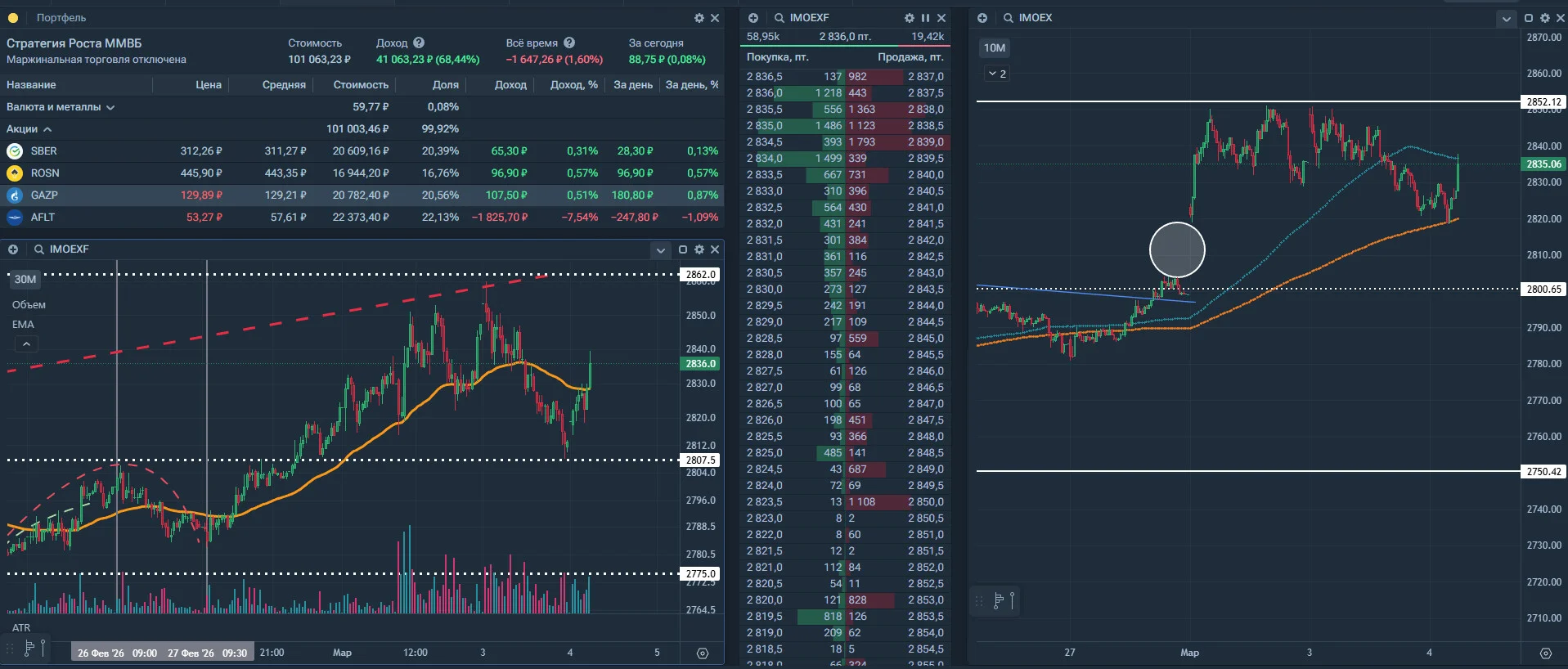Maximize the IMOEX chart widget
The image size is (1568, 669).
[x=1529, y=18]
